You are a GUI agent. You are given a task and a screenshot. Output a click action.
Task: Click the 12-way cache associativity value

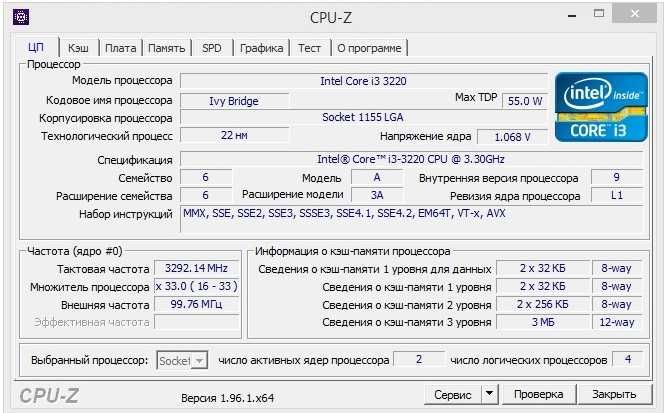point(617,322)
